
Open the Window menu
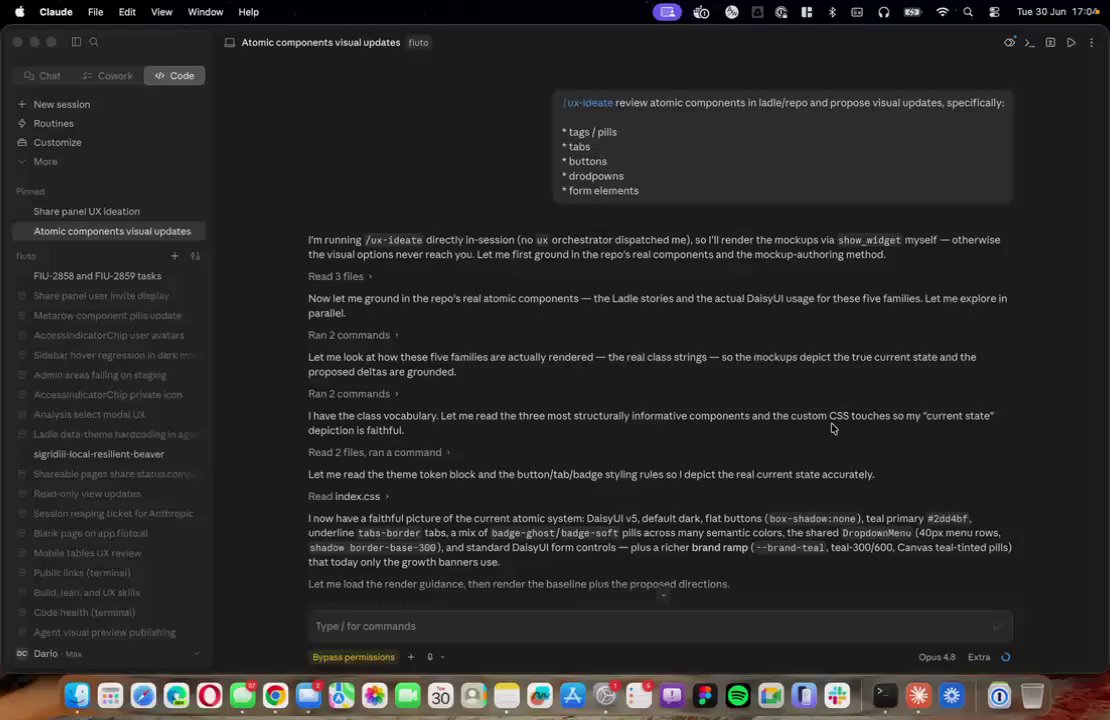point(205,12)
